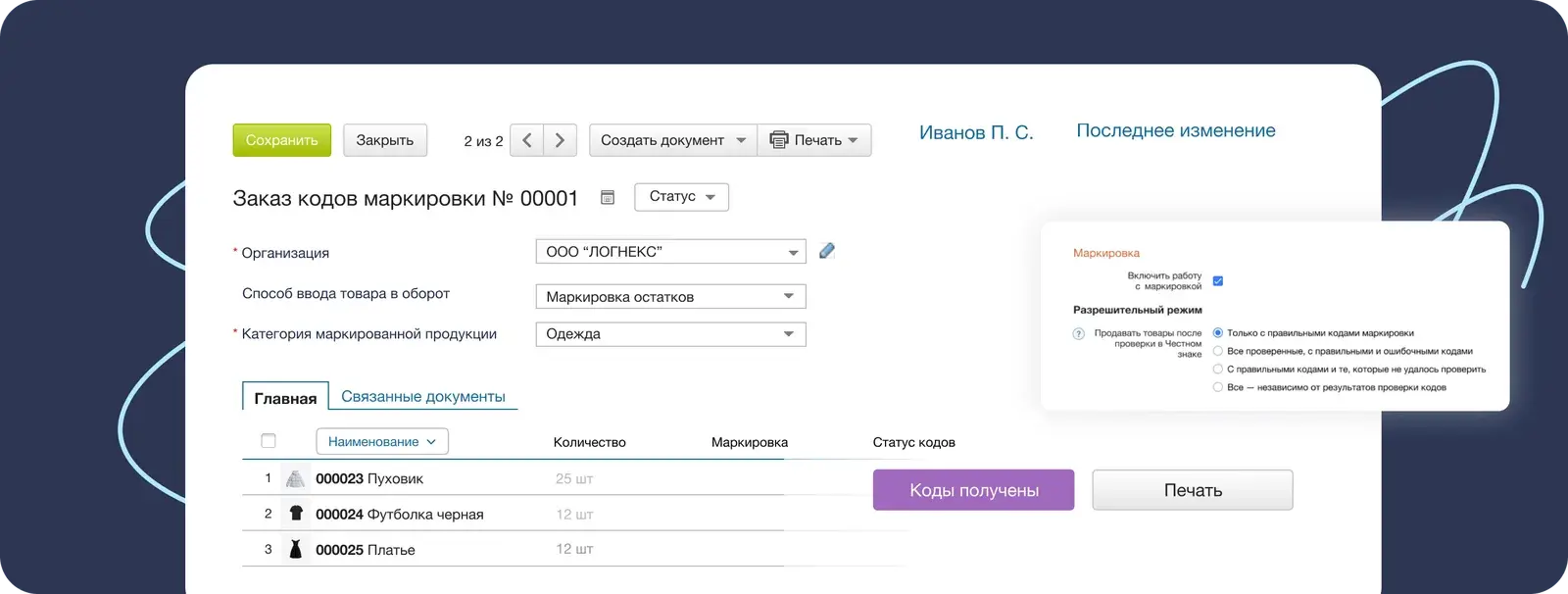Click the green Сохранить button
This screenshot has width=1568, height=594.
coord(282,140)
